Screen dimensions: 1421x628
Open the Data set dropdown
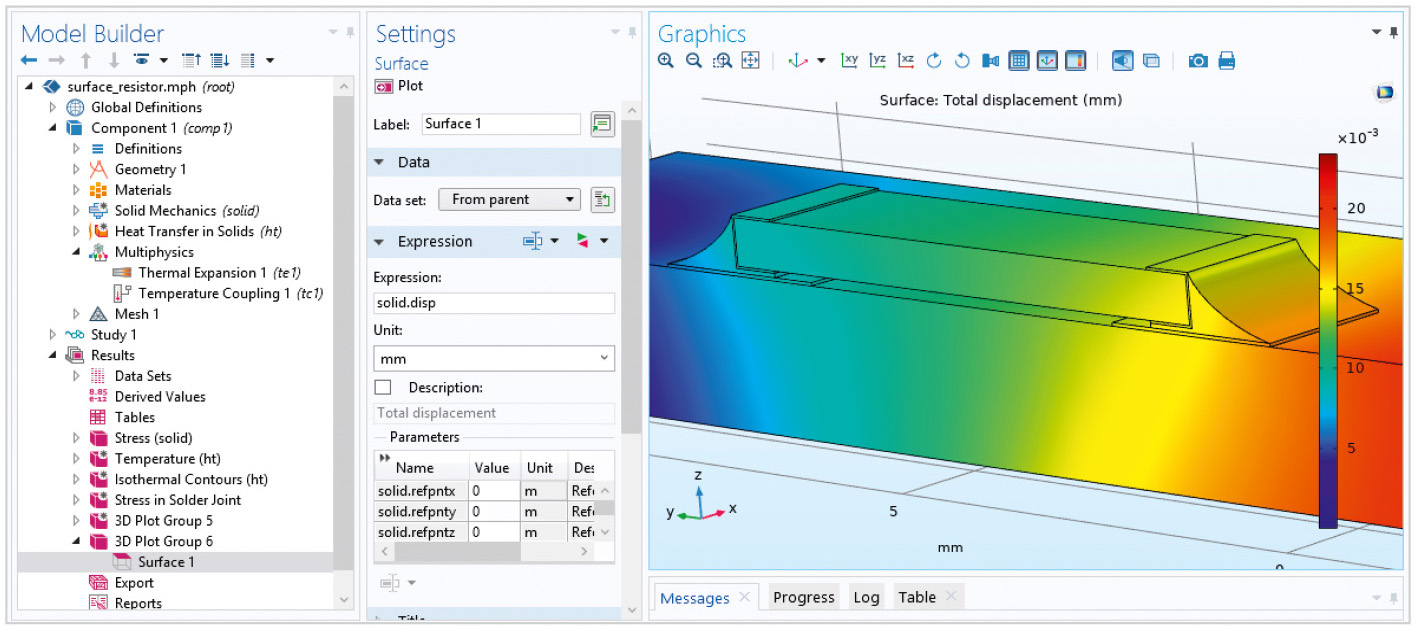tap(509, 199)
